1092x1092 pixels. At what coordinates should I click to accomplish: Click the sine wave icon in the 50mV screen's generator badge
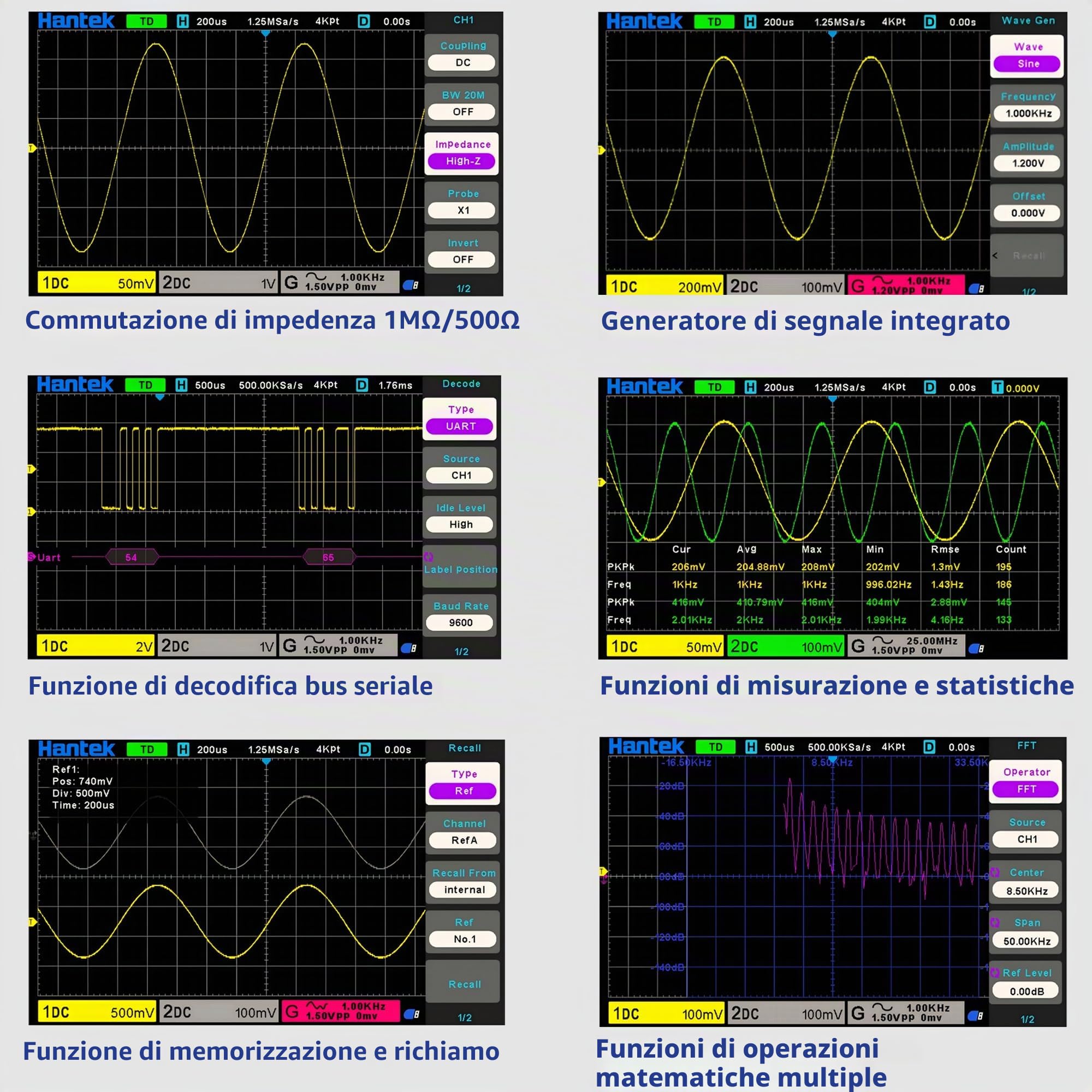tap(316, 276)
